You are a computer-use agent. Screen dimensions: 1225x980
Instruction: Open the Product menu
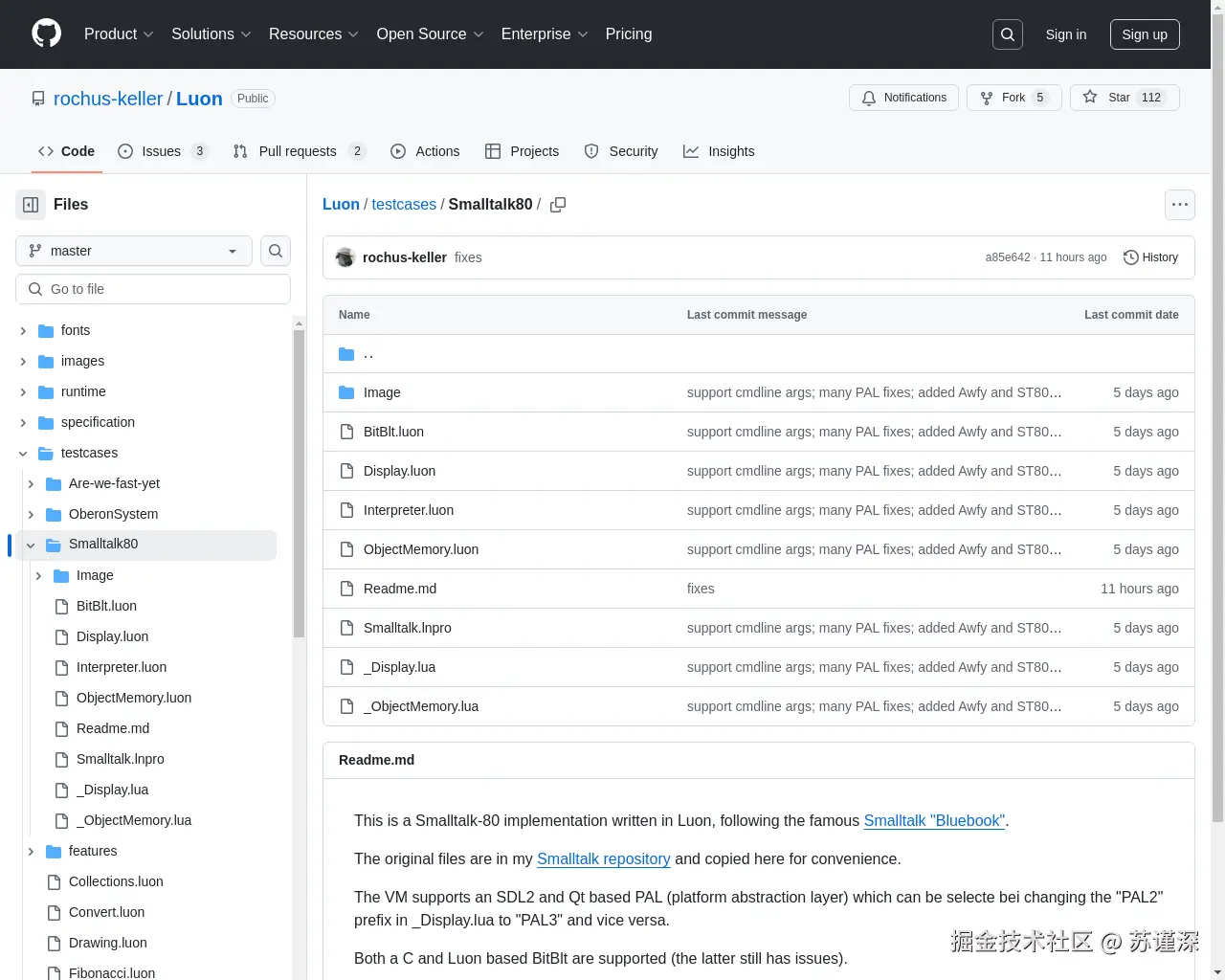pos(118,33)
